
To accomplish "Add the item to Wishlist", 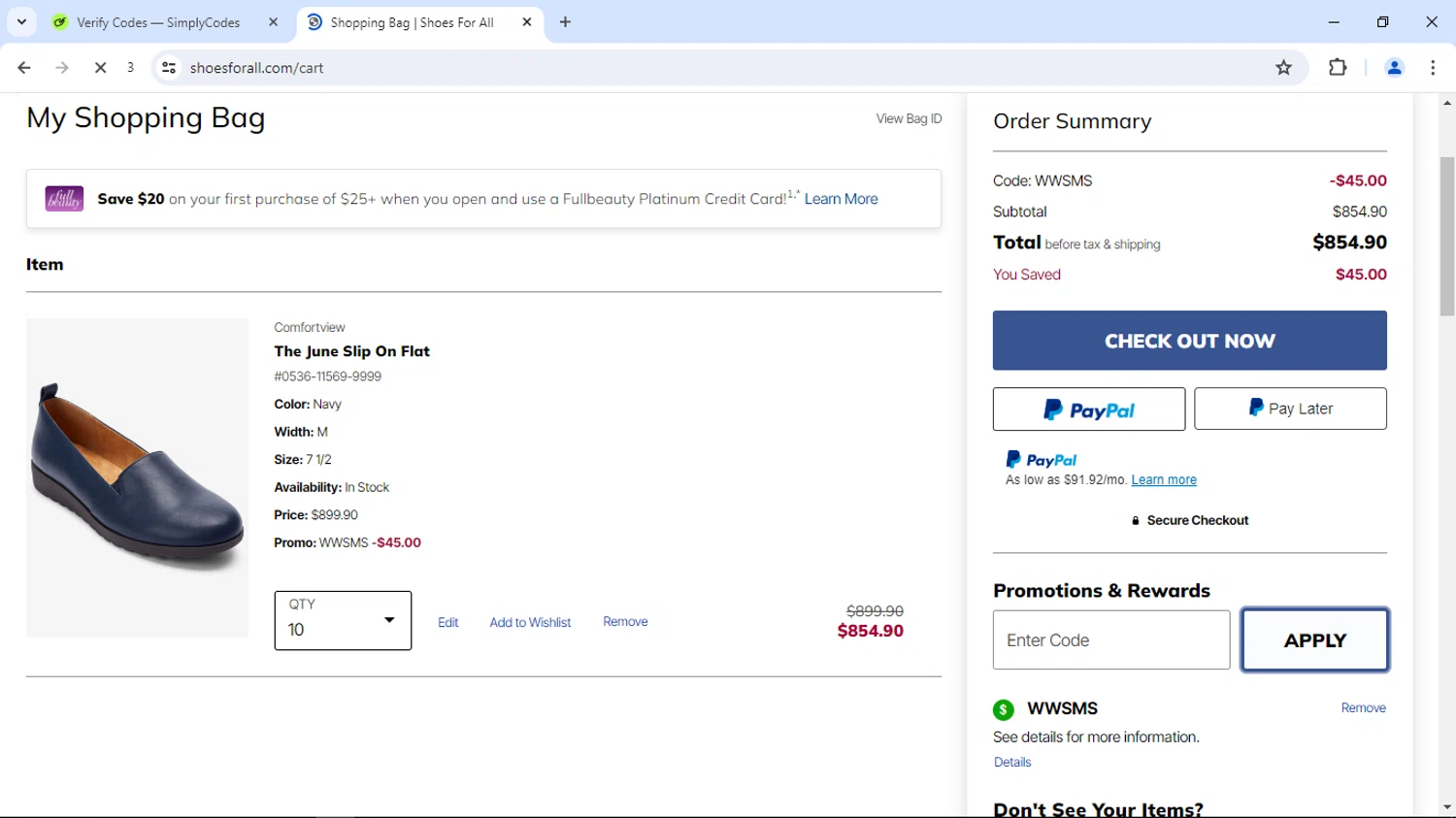I will coord(530,622).
